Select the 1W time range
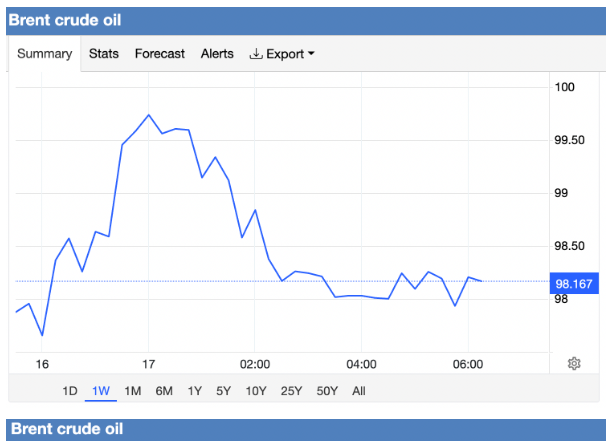This screenshot has width=611, height=441. (x=100, y=391)
